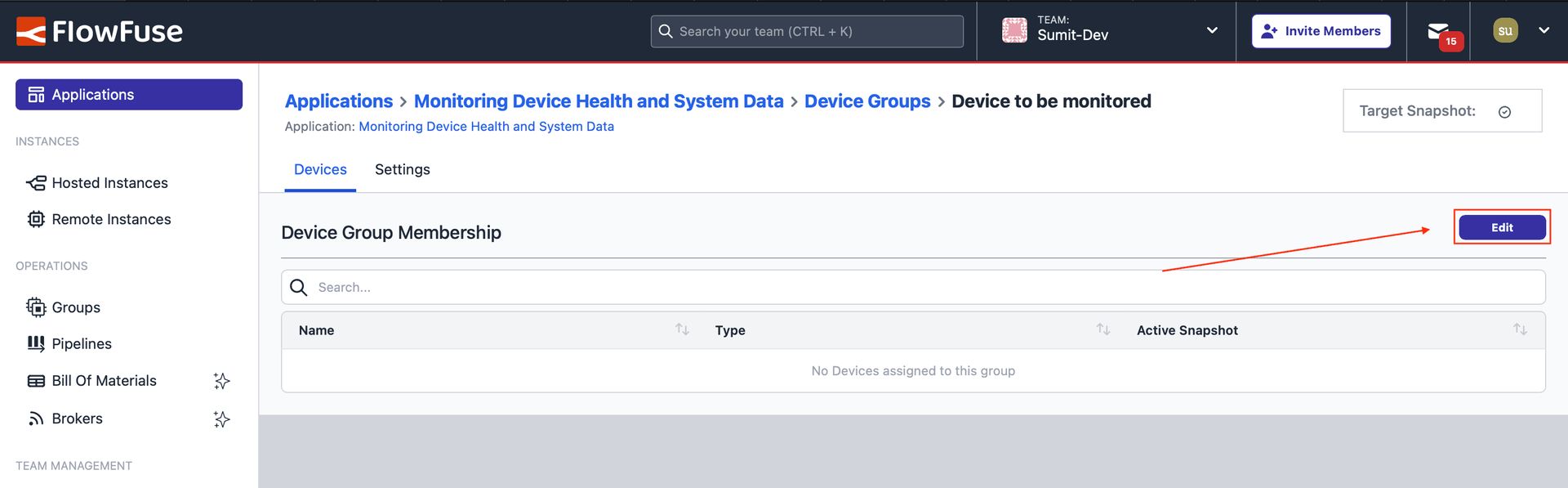Expand the team selector dropdown
The width and height of the screenshot is (1568, 488).
[1212, 31]
